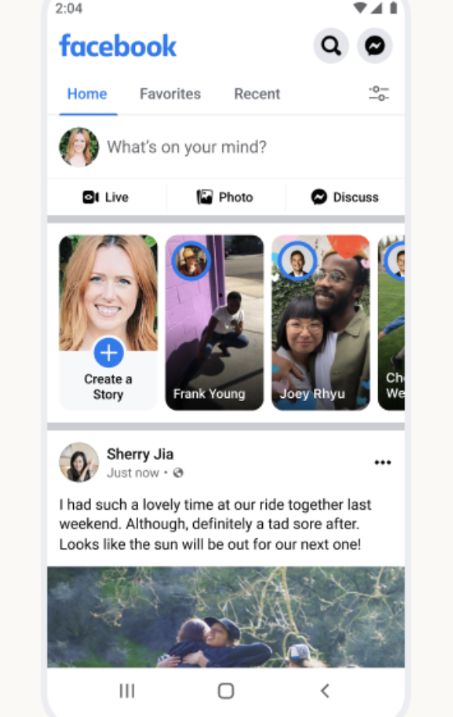
Task: Open the feed filter sliders icon
Action: [378, 93]
